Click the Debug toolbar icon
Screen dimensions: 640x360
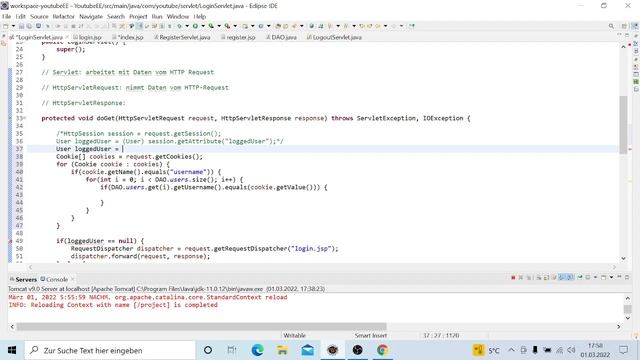point(179,26)
